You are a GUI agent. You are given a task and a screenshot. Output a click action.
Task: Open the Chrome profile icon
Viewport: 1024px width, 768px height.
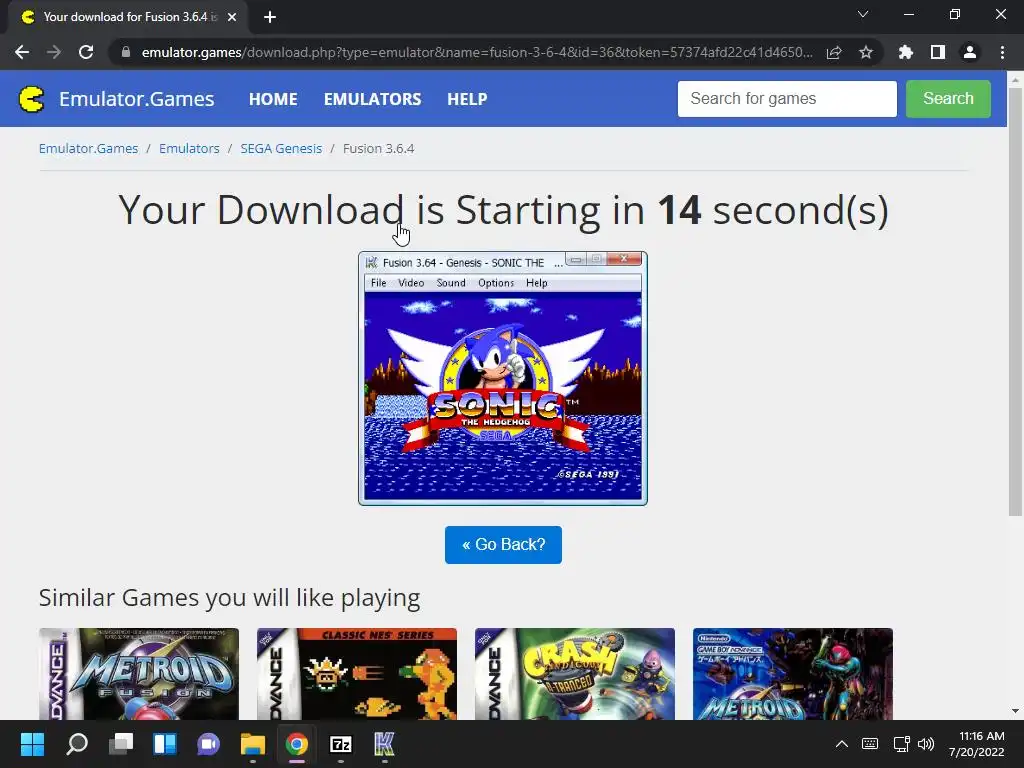pos(970,52)
